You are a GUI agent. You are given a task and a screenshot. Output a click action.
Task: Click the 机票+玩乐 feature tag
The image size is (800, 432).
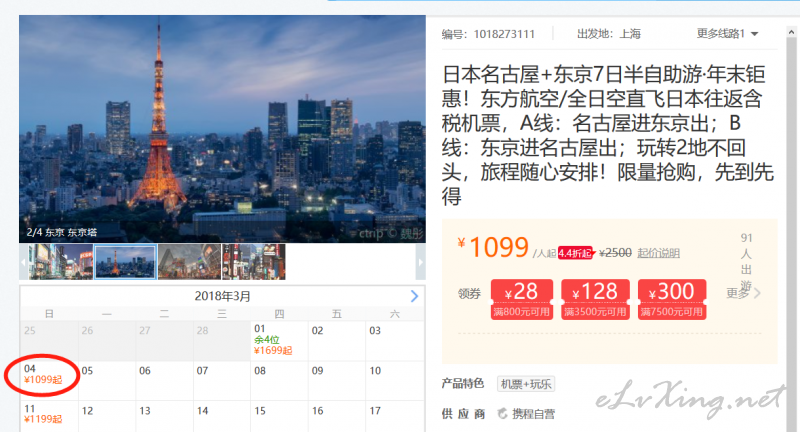pyautogui.click(x=526, y=384)
